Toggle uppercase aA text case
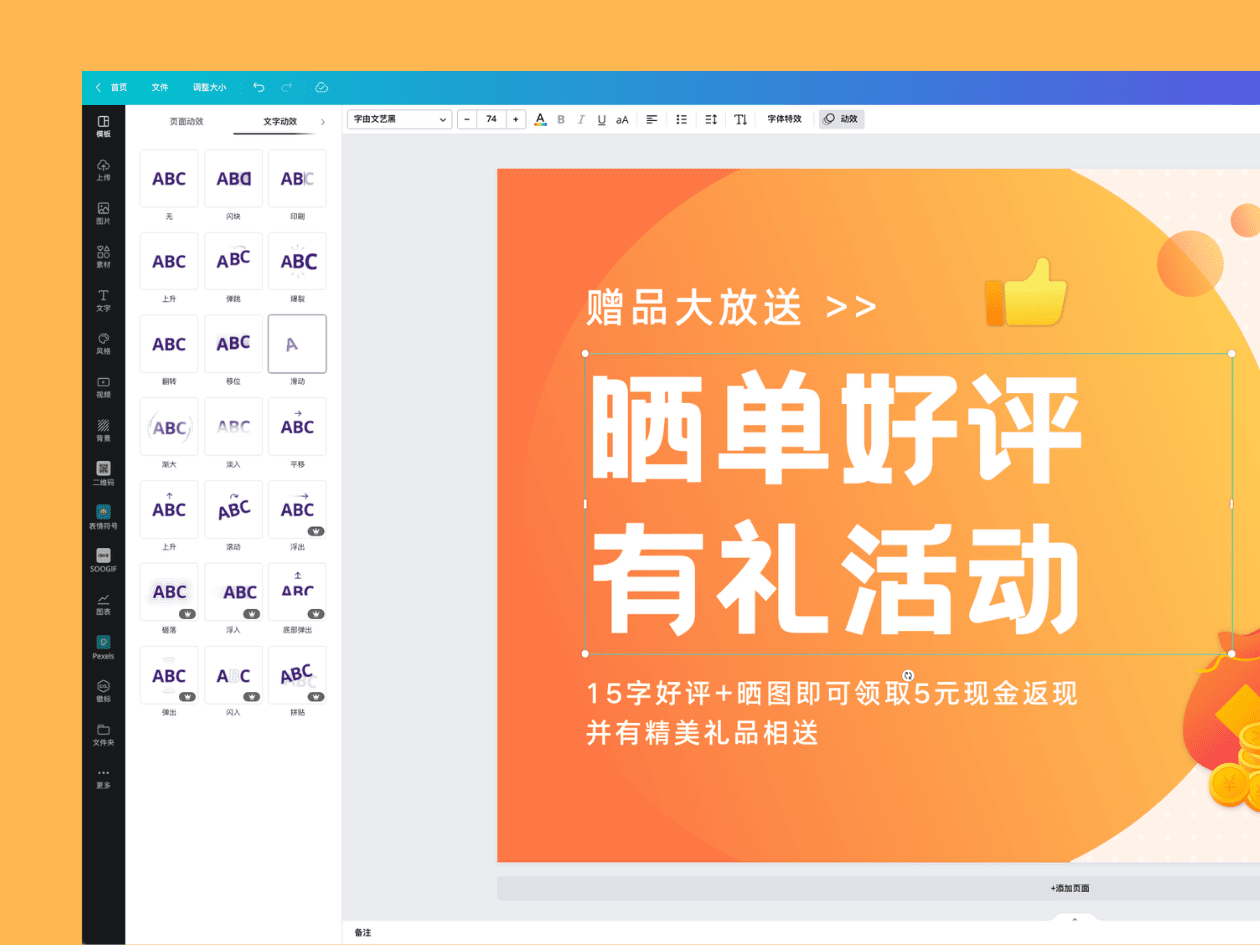Screen dimensions: 1260x945 [x=622, y=119]
